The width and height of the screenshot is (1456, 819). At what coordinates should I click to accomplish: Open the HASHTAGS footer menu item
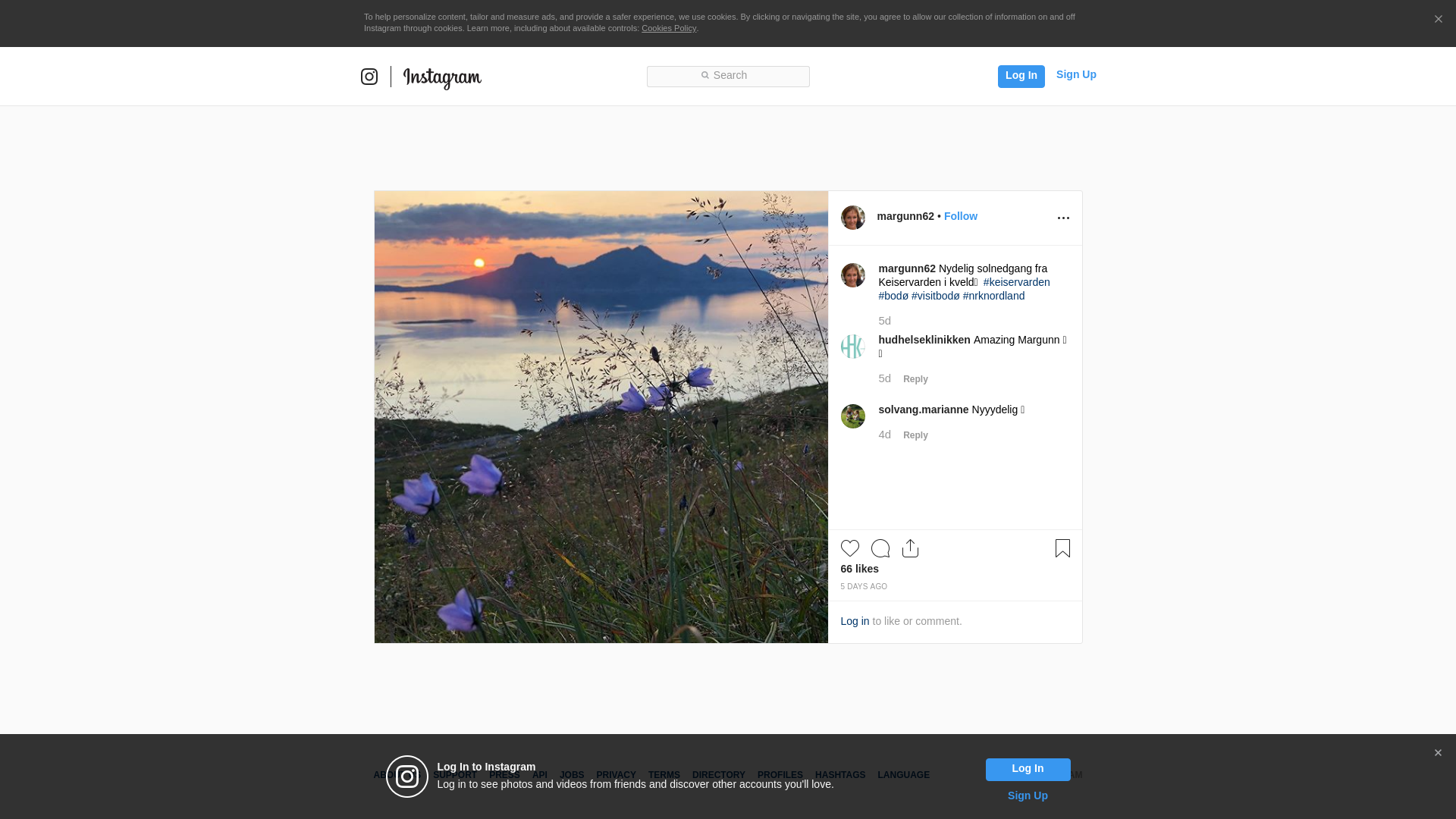[839, 775]
